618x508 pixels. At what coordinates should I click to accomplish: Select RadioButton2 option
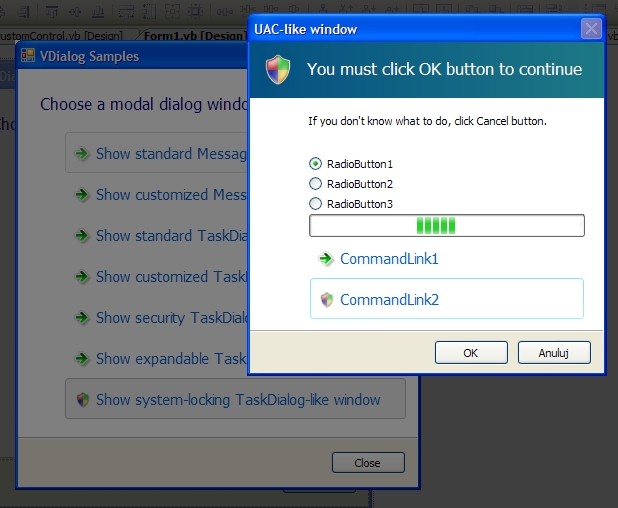[x=351, y=184]
